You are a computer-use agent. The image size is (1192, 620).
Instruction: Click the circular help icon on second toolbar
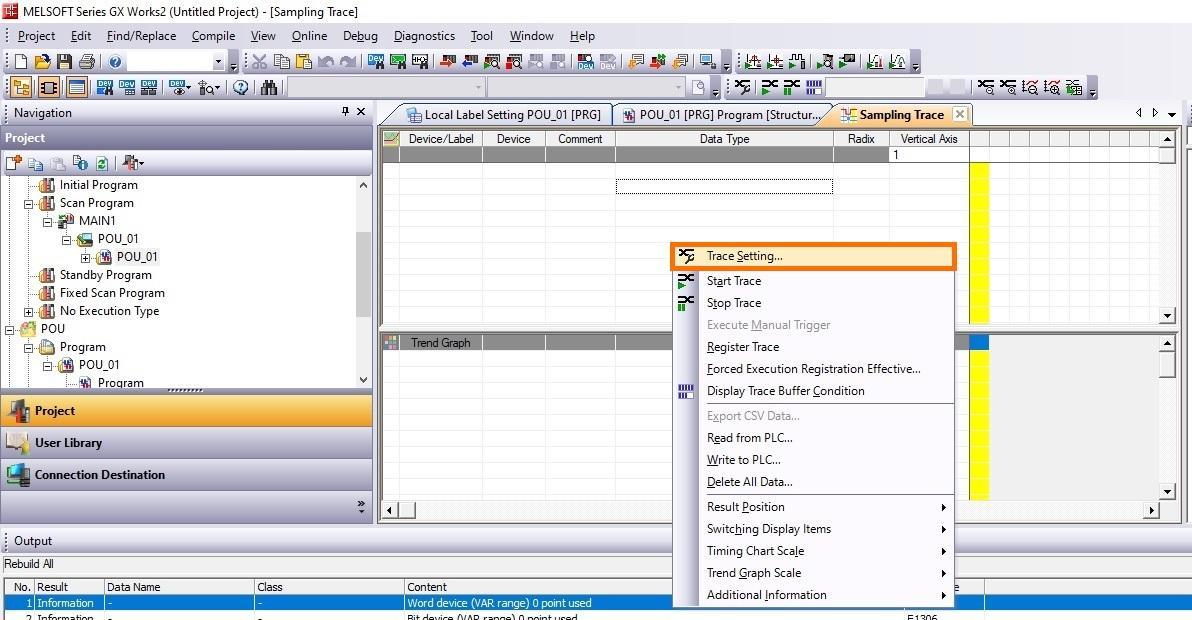240,87
